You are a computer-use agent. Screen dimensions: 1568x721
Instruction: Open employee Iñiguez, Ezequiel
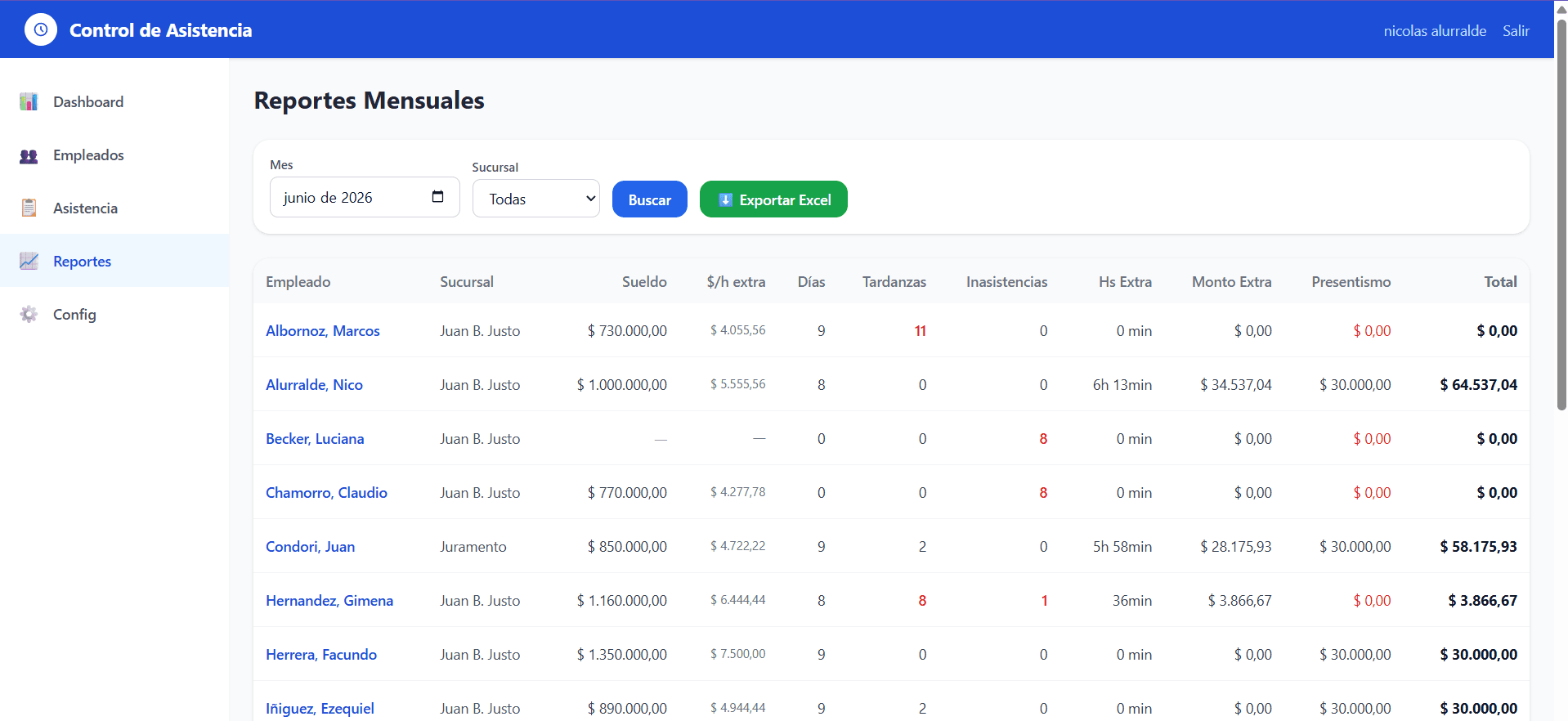click(320, 709)
